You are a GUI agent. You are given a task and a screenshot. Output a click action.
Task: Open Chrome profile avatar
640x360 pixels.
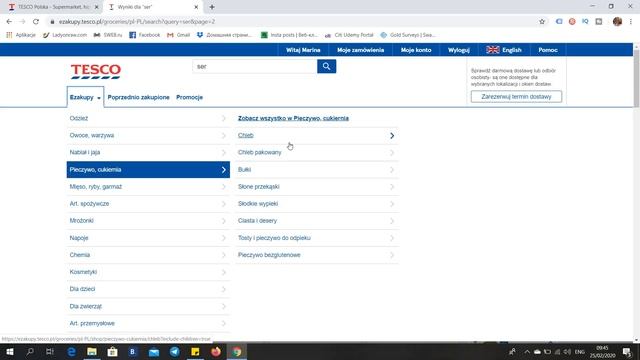617,22
